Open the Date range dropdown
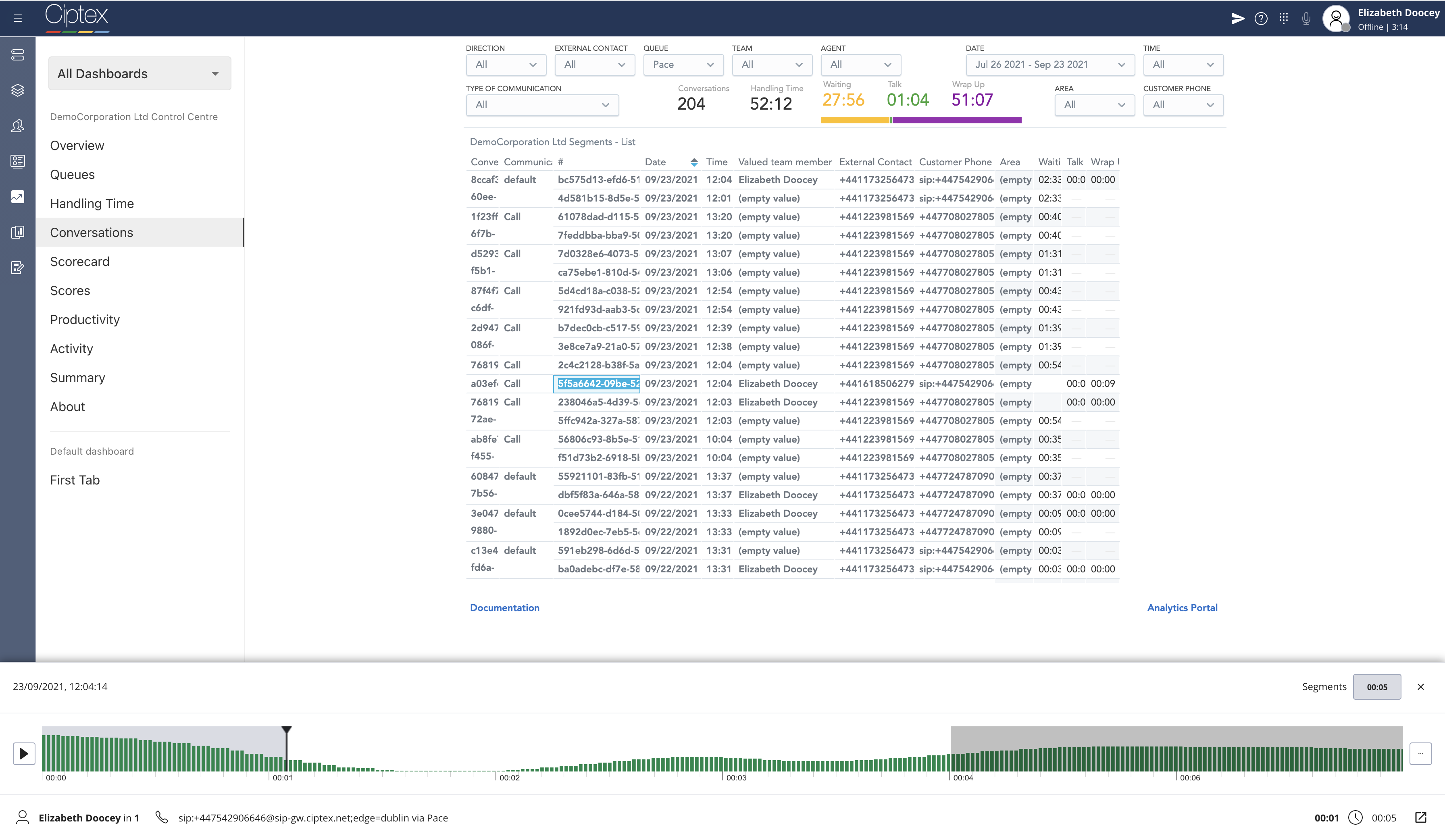The height and width of the screenshot is (840, 1445). pyautogui.click(x=1050, y=65)
